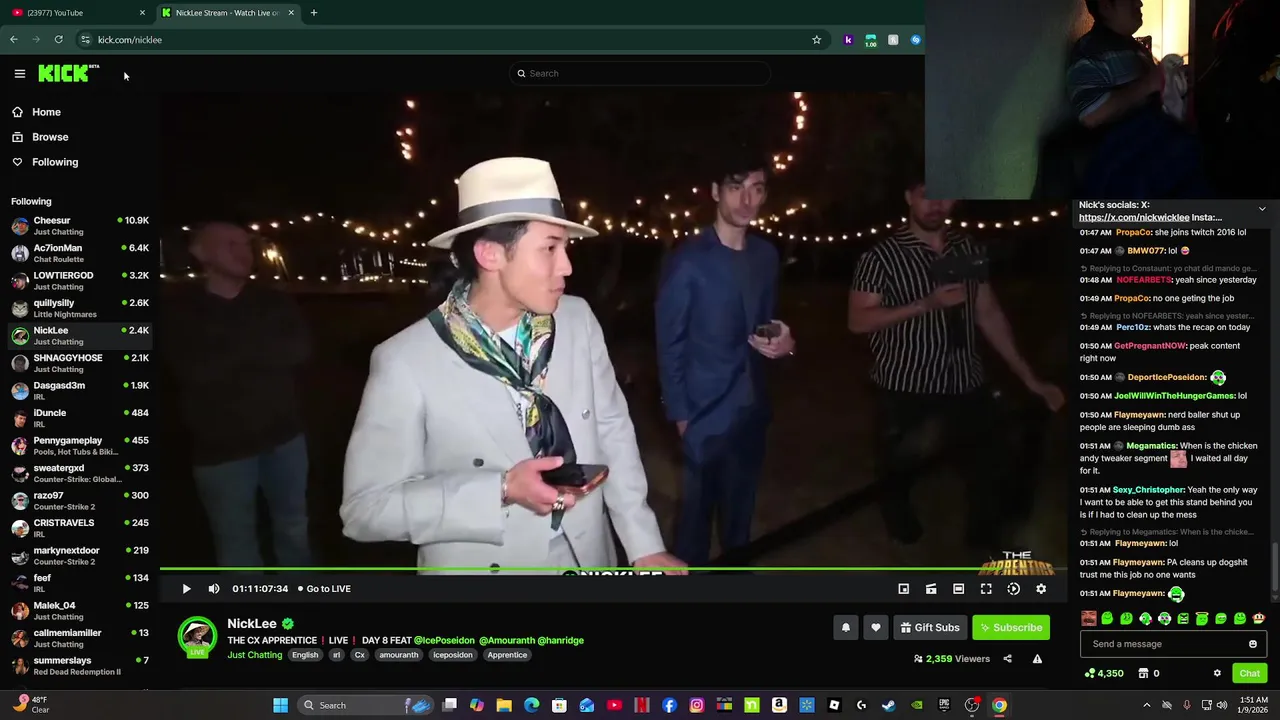Open chat shop icon
This screenshot has width=1280, height=720.
pyautogui.click(x=1144, y=674)
